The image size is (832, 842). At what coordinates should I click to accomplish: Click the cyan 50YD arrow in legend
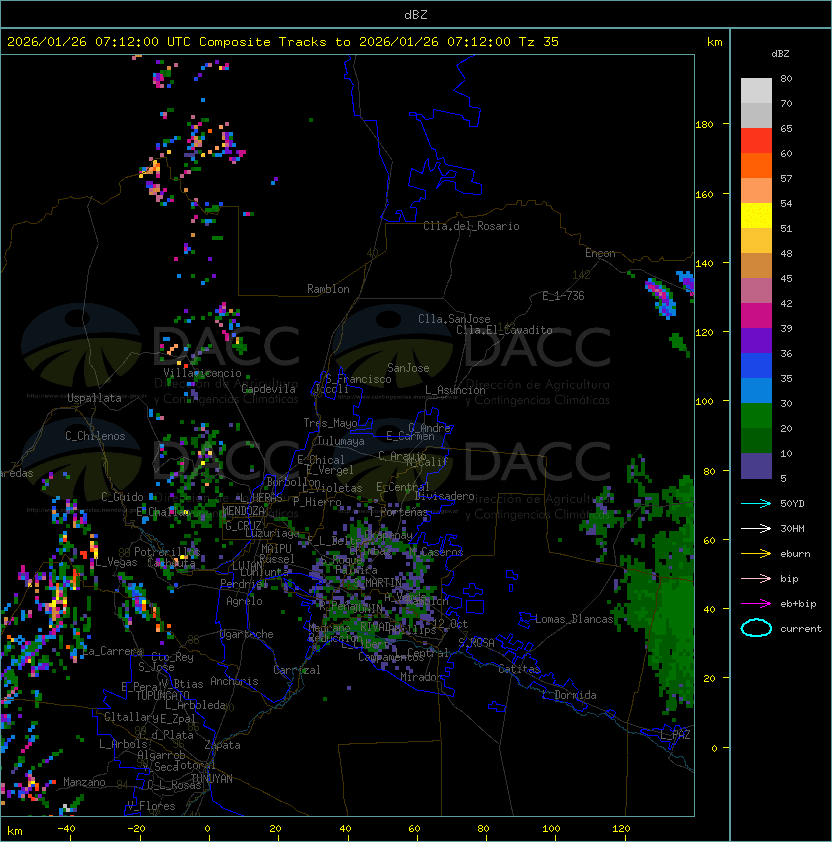(756, 503)
